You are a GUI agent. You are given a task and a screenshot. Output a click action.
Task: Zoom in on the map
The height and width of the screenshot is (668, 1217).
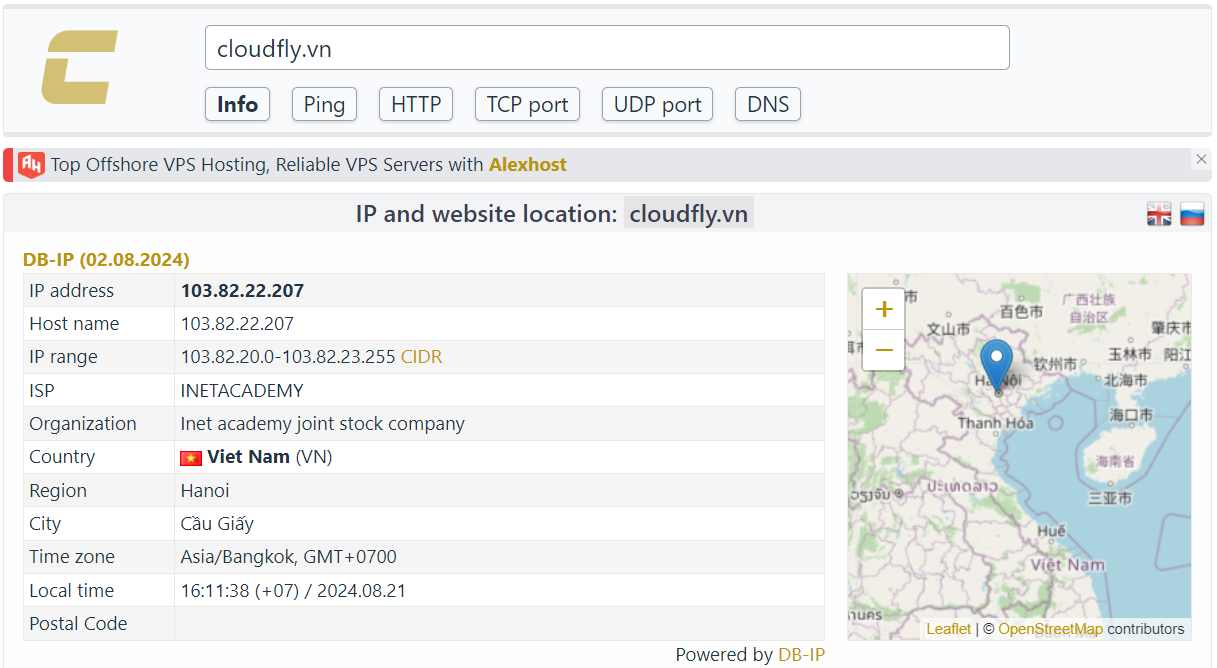(x=884, y=309)
